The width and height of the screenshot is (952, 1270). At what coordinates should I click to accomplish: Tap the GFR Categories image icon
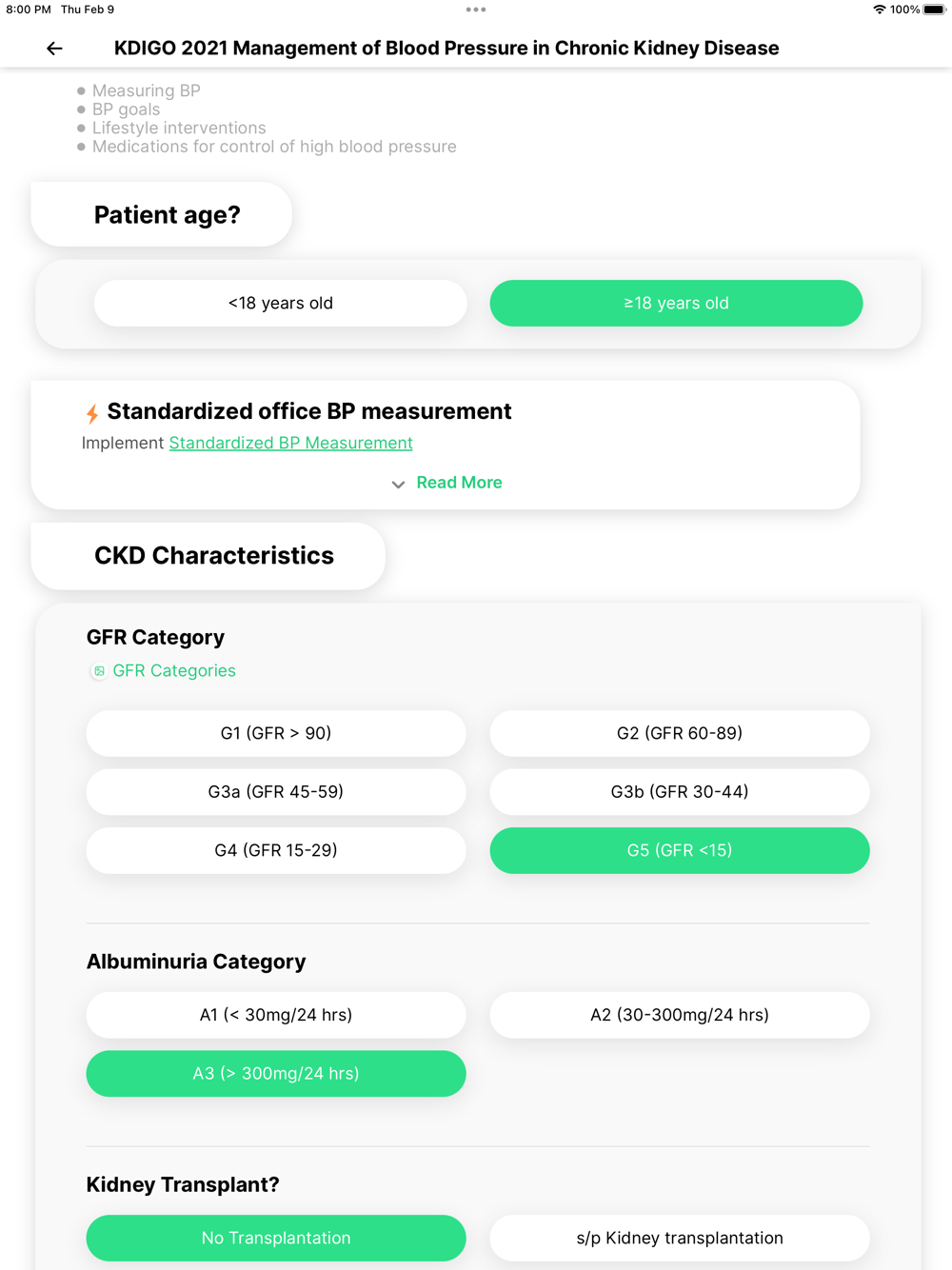pyautogui.click(x=99, y=671)
